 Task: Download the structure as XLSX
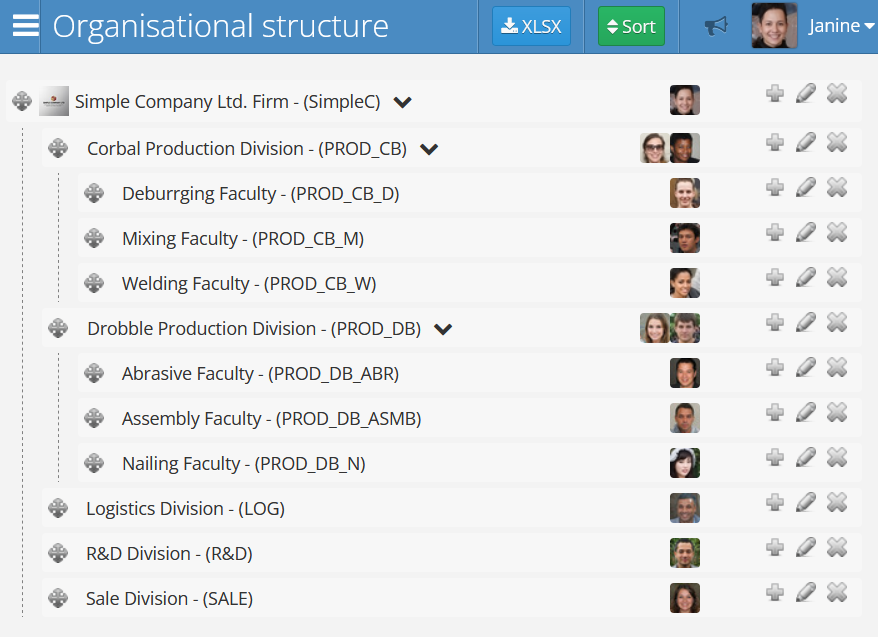(531, 26)
